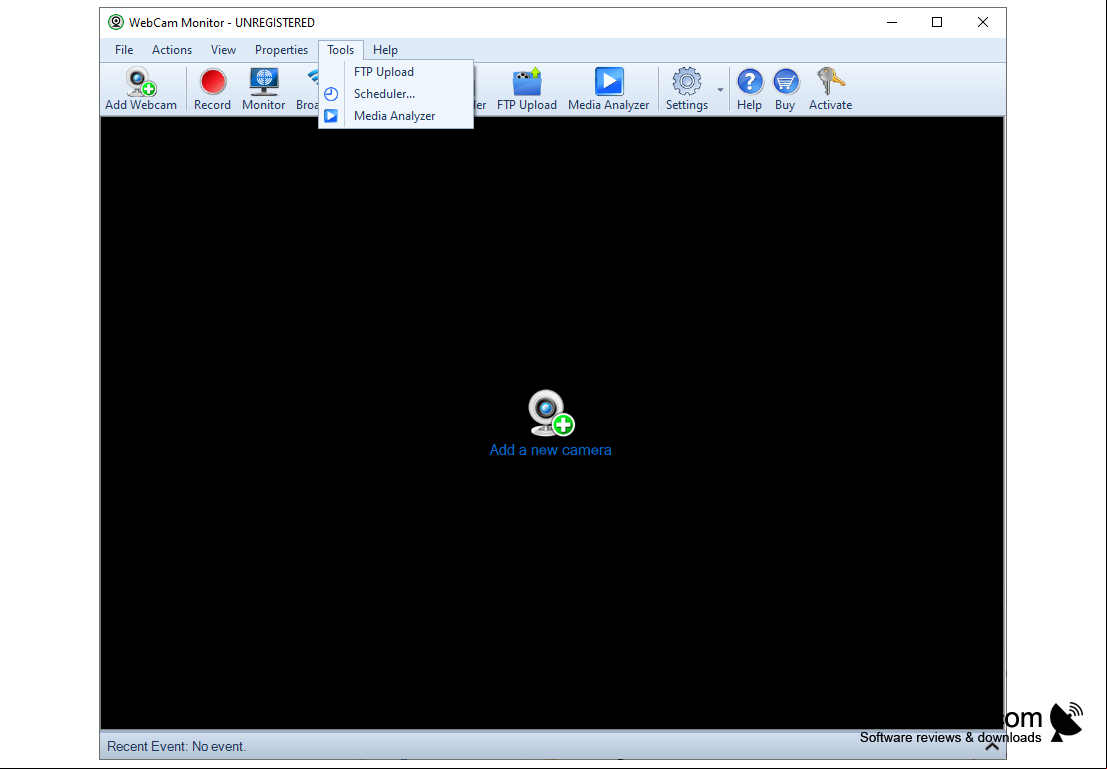This screenshot has height=769, width=1107.
Task: Close the WebCam Monitor window
Action: point(983,23)
